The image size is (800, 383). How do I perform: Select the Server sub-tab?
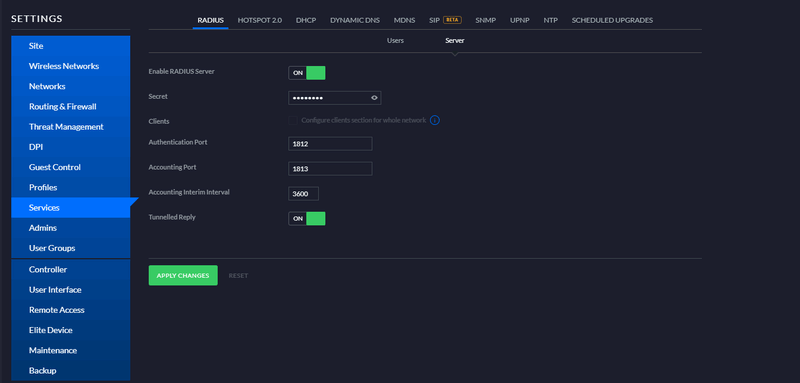pyautogui.click(x=455, y=40)
